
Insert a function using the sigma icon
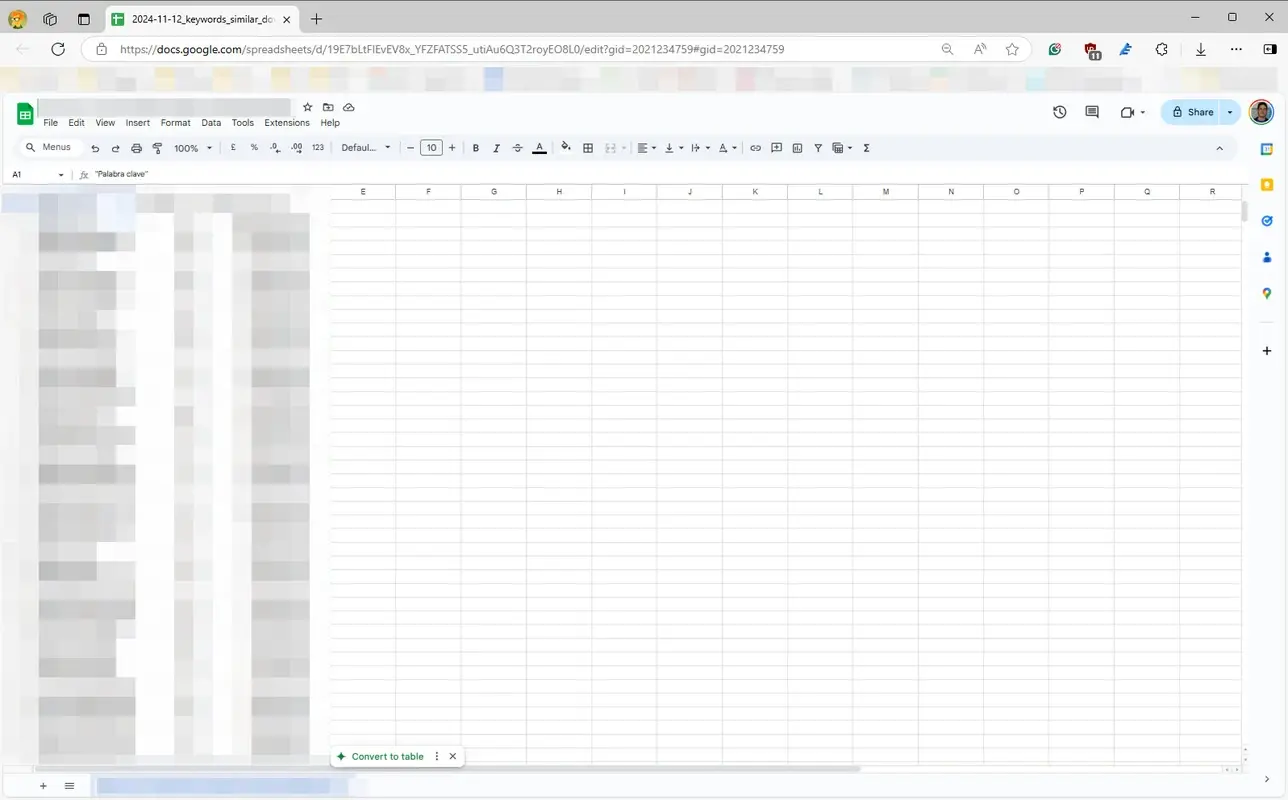click(865, 147)
